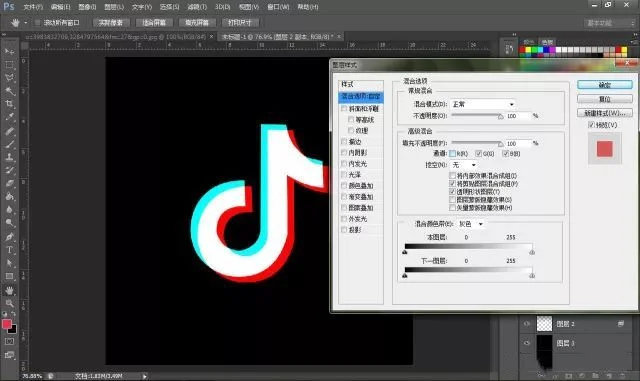The image size is (640, 381).
Task: Uncheck the B channel checkbox
Action: (506, 154)
